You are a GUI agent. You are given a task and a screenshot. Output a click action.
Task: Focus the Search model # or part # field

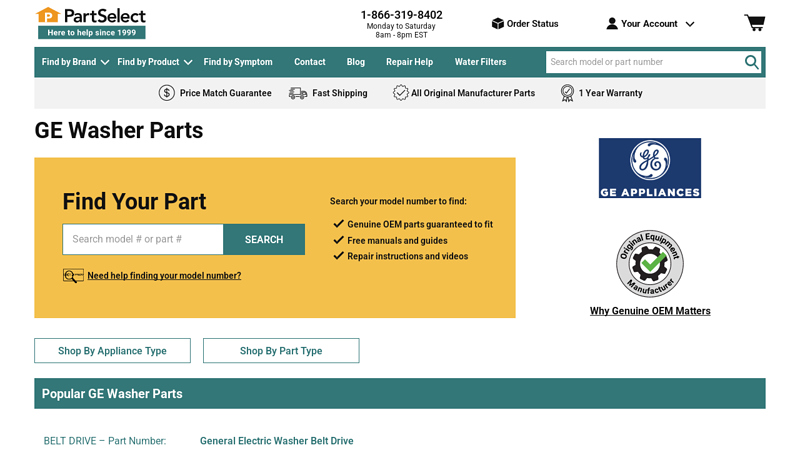143,240
